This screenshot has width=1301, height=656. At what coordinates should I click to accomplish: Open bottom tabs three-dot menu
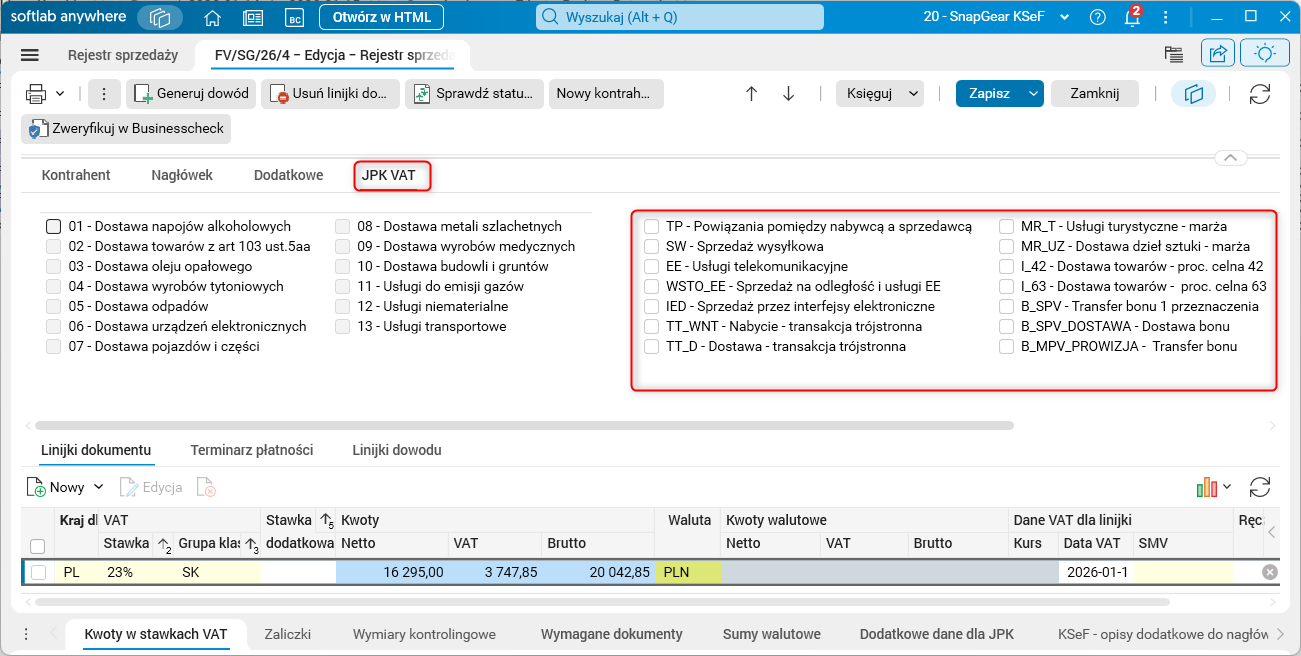pos(27,634)
